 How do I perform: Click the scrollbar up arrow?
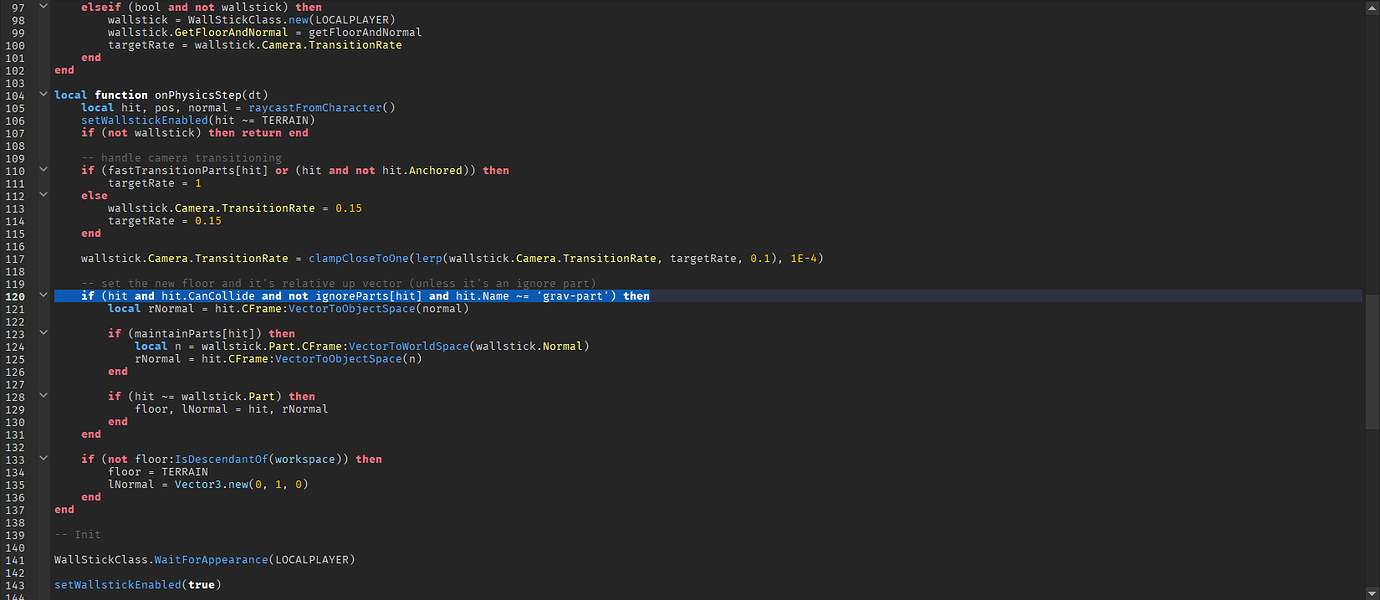(x=1372, y=7)
